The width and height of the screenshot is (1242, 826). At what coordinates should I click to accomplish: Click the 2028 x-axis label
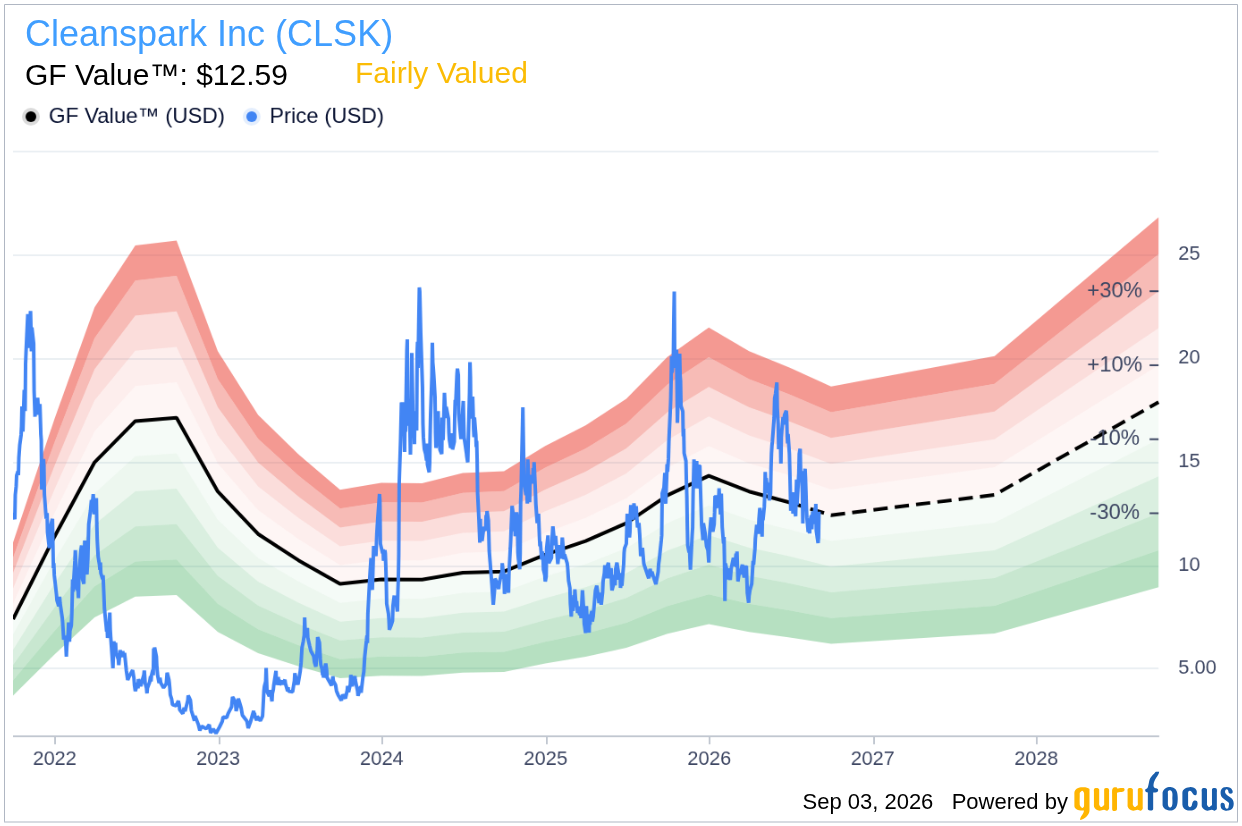coord(1037,758)
